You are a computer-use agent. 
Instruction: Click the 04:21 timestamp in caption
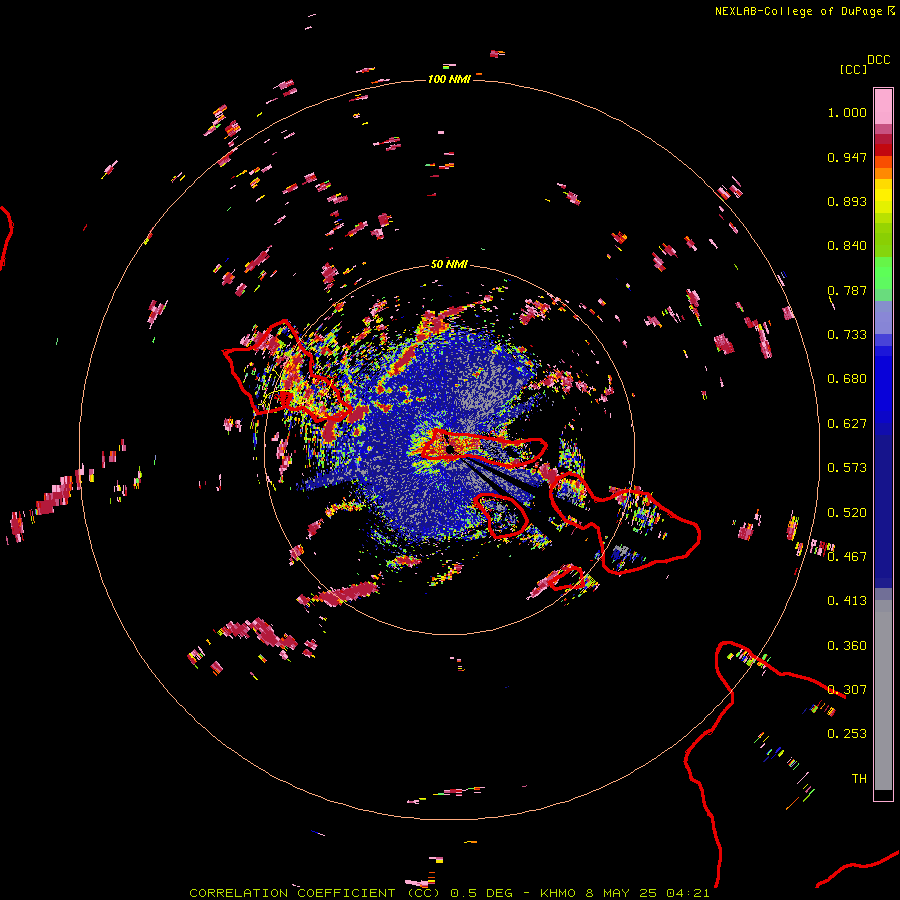tap(688, 893)
